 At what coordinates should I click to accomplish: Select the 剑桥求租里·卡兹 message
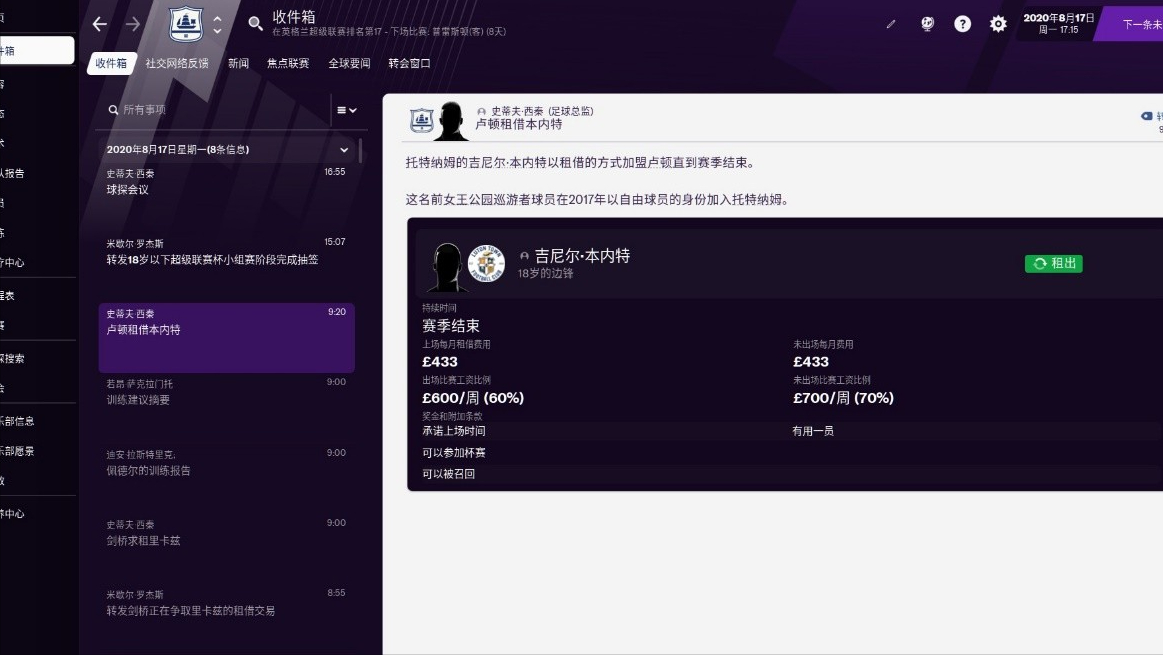[x=226, y=532]
